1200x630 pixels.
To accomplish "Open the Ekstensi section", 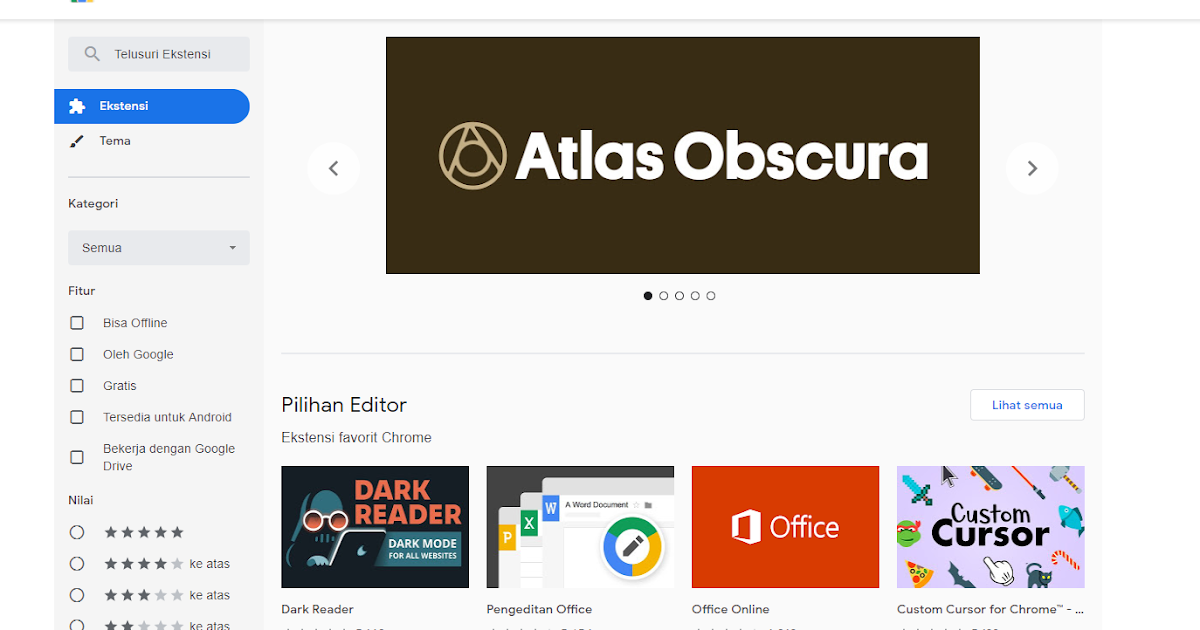I will [x=152, y=106].
